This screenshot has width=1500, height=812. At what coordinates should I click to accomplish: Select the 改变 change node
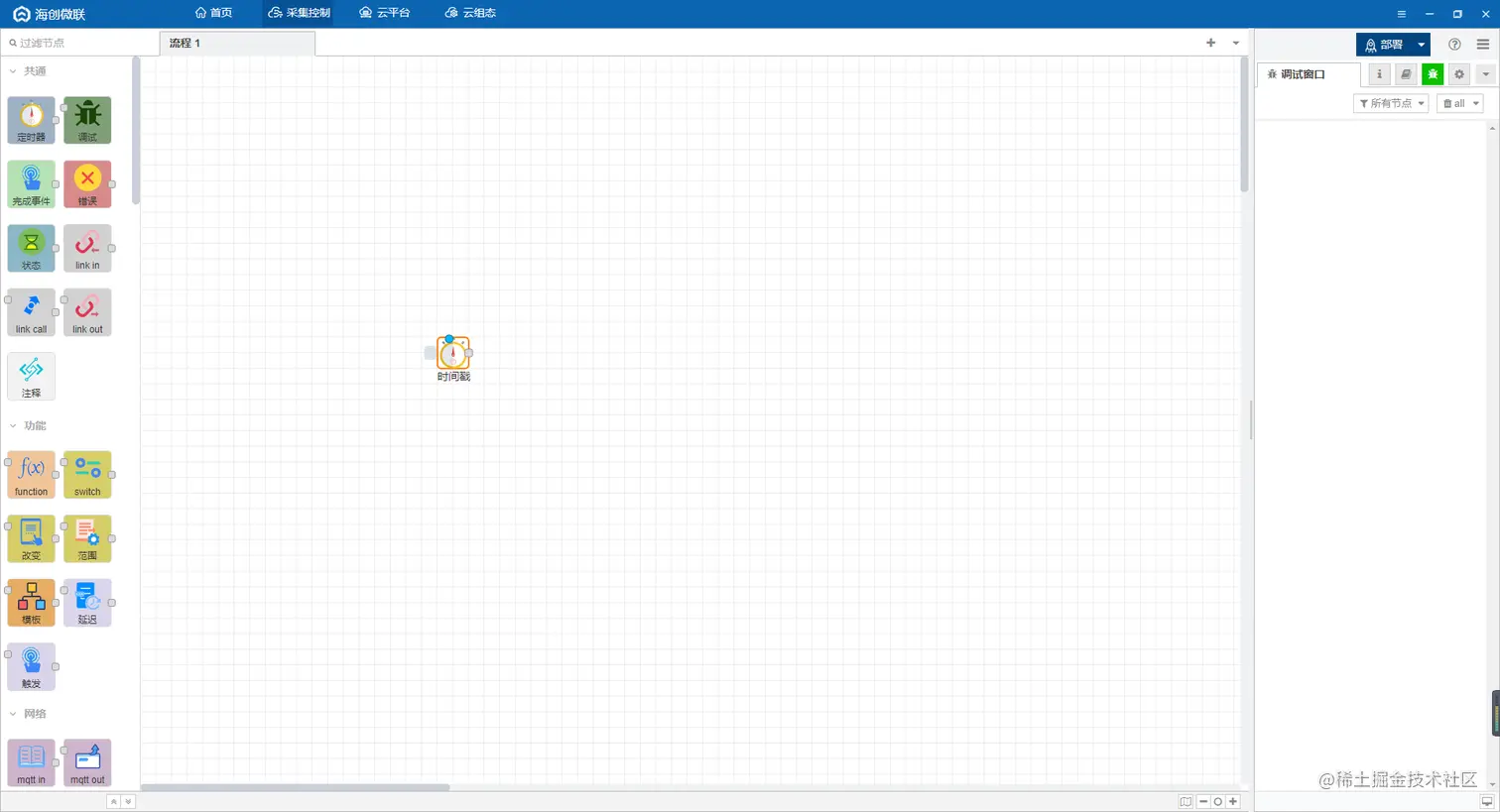point(31,538)
